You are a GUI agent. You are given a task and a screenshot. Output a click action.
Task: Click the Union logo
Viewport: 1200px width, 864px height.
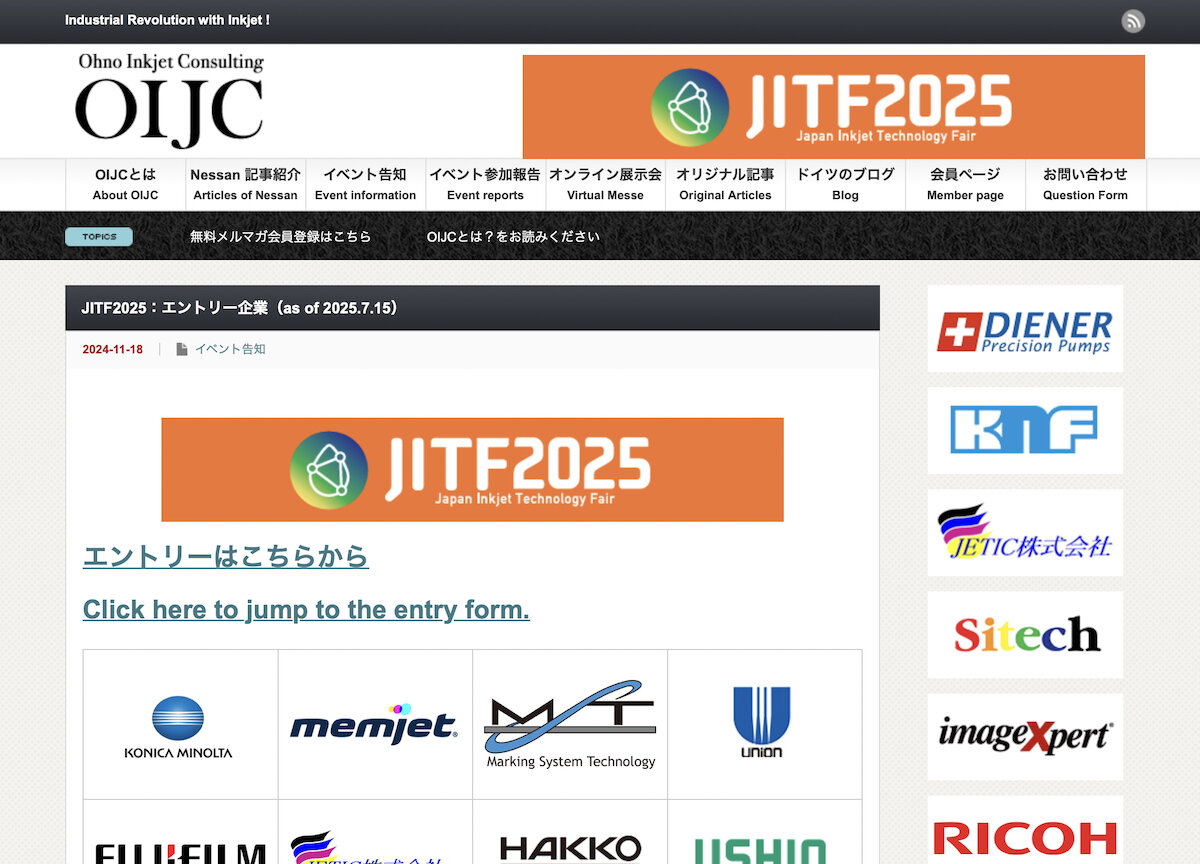pyautogui.click(x=762, y=722)
